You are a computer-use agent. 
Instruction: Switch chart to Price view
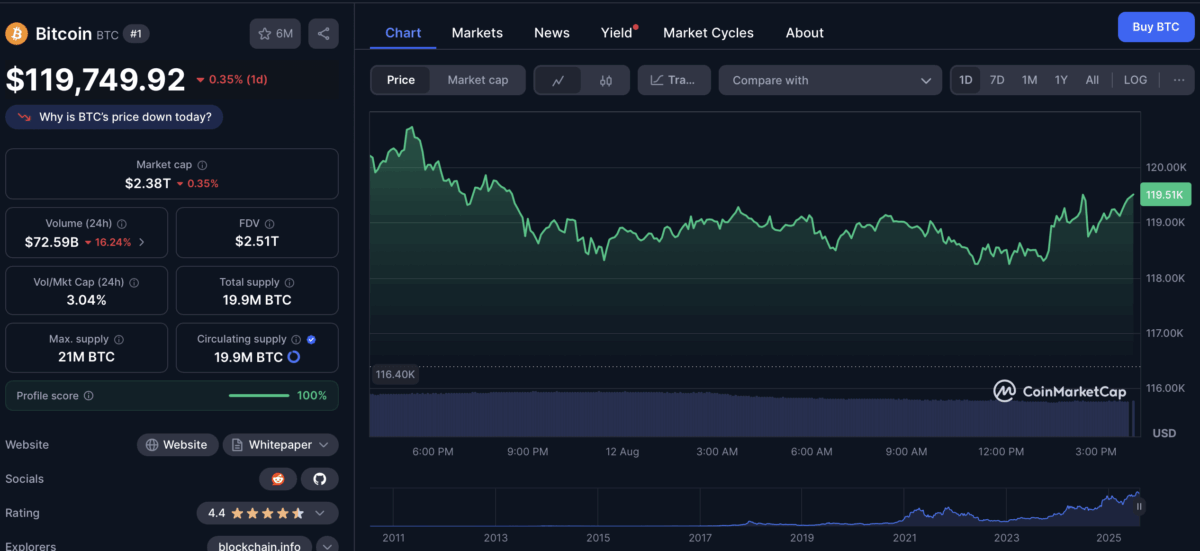[x=401, y=80]
